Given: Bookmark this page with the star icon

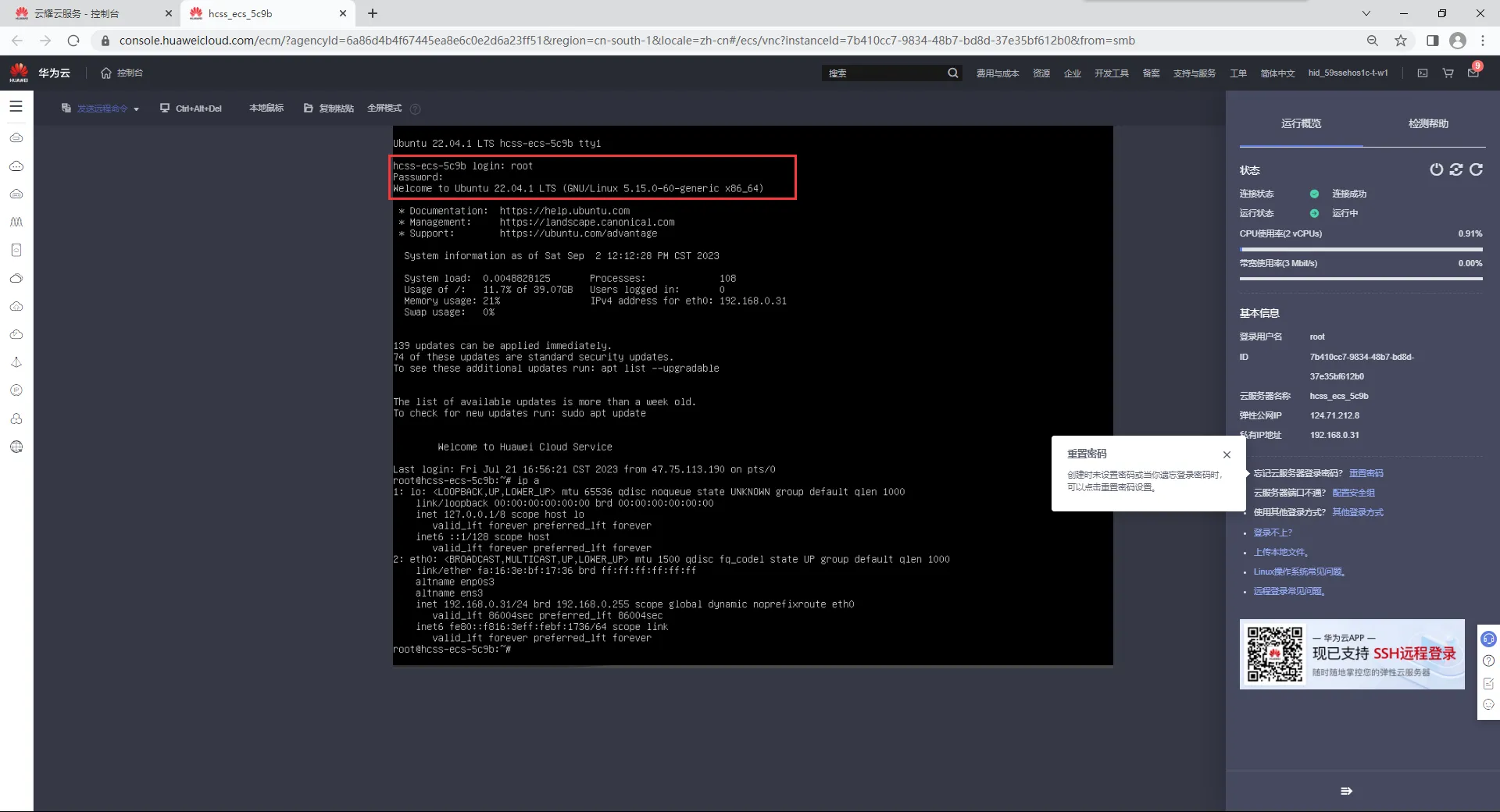Looking at the screenshot, I should (x=1401, y=41).
